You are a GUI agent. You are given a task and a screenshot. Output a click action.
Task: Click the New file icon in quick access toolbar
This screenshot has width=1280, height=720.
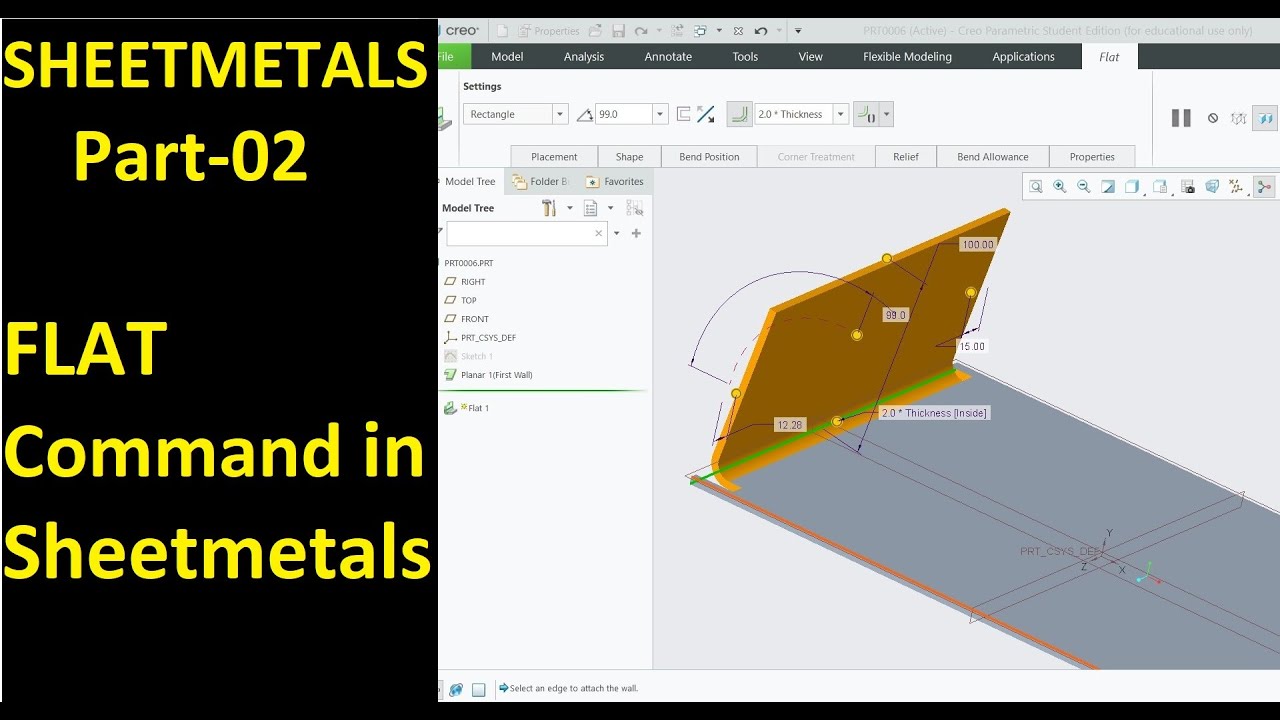(503, 31)
